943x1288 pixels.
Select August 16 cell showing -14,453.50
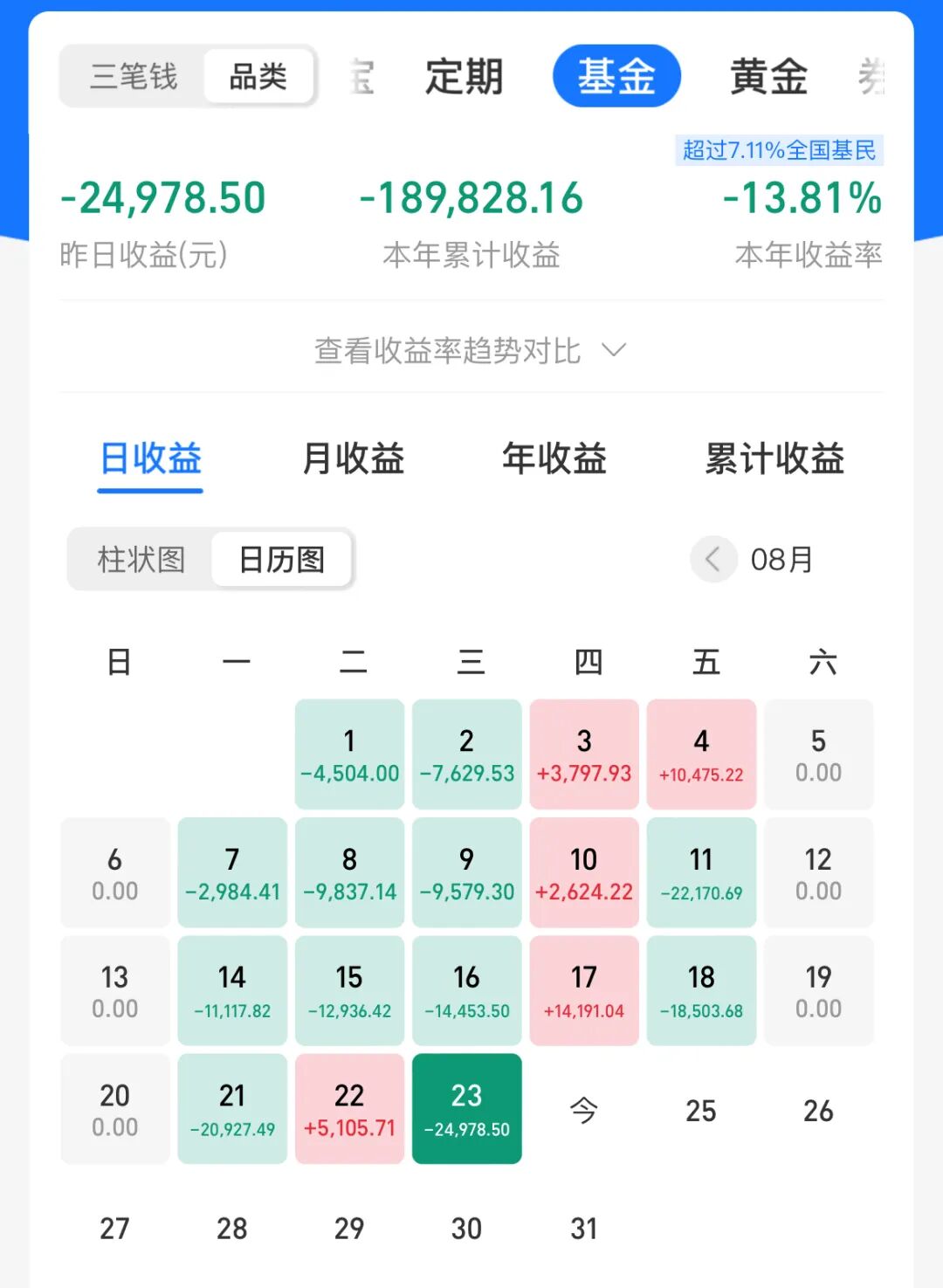point(467,990)
